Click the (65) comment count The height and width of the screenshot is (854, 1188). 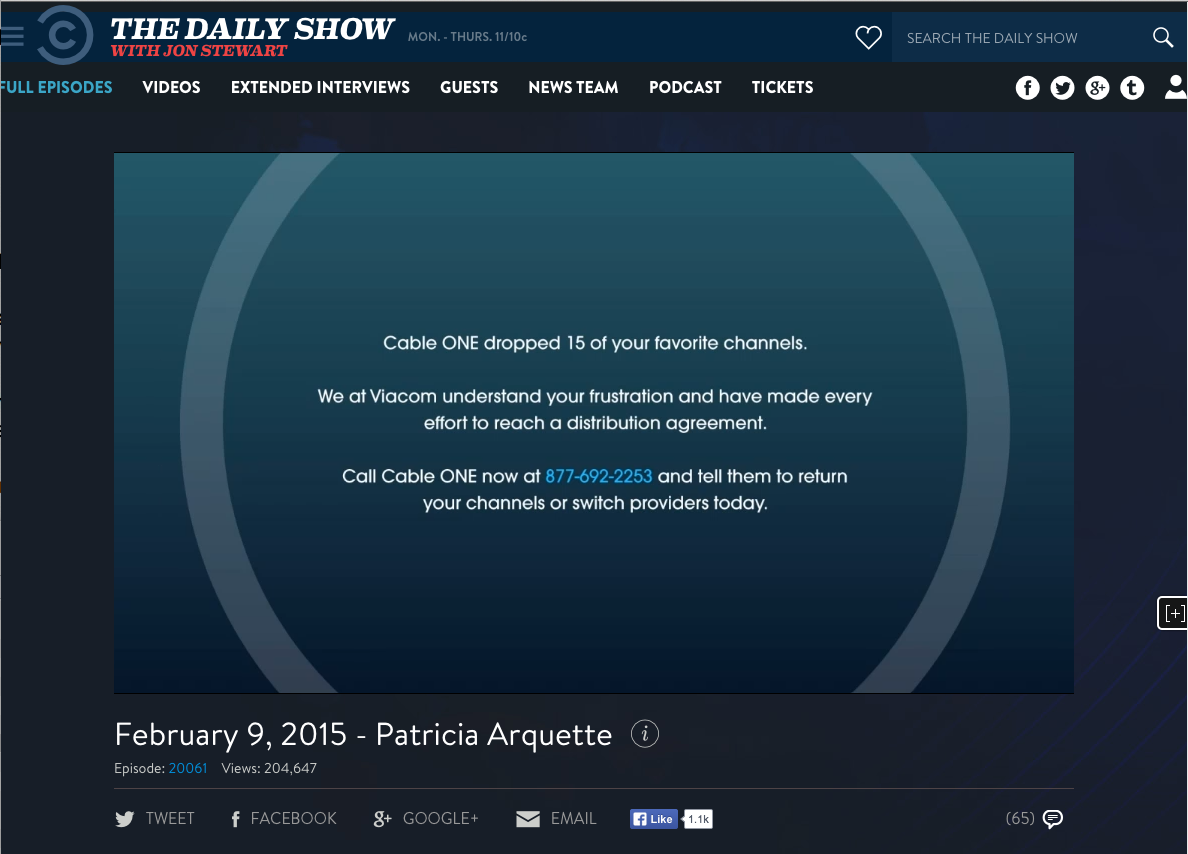coord(1020,818)
